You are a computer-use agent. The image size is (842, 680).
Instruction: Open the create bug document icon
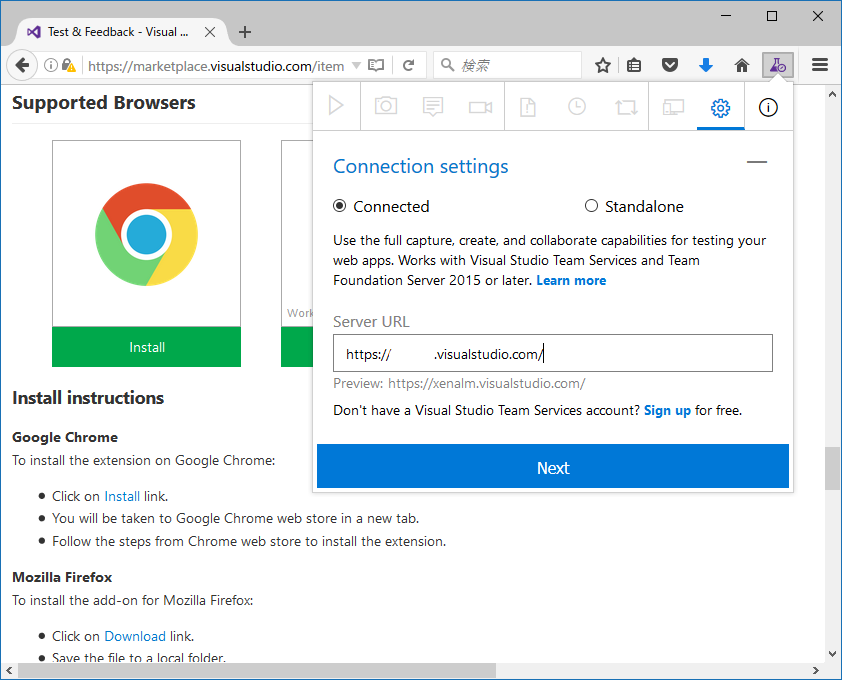(528, 106)
